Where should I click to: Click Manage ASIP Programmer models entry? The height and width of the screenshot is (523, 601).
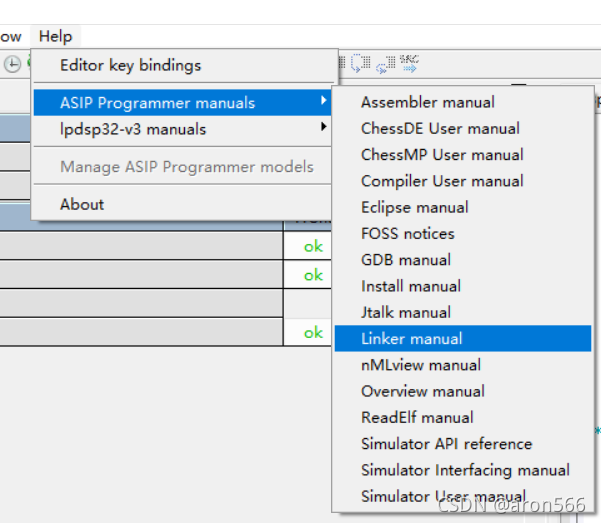(x=182, y=167)
